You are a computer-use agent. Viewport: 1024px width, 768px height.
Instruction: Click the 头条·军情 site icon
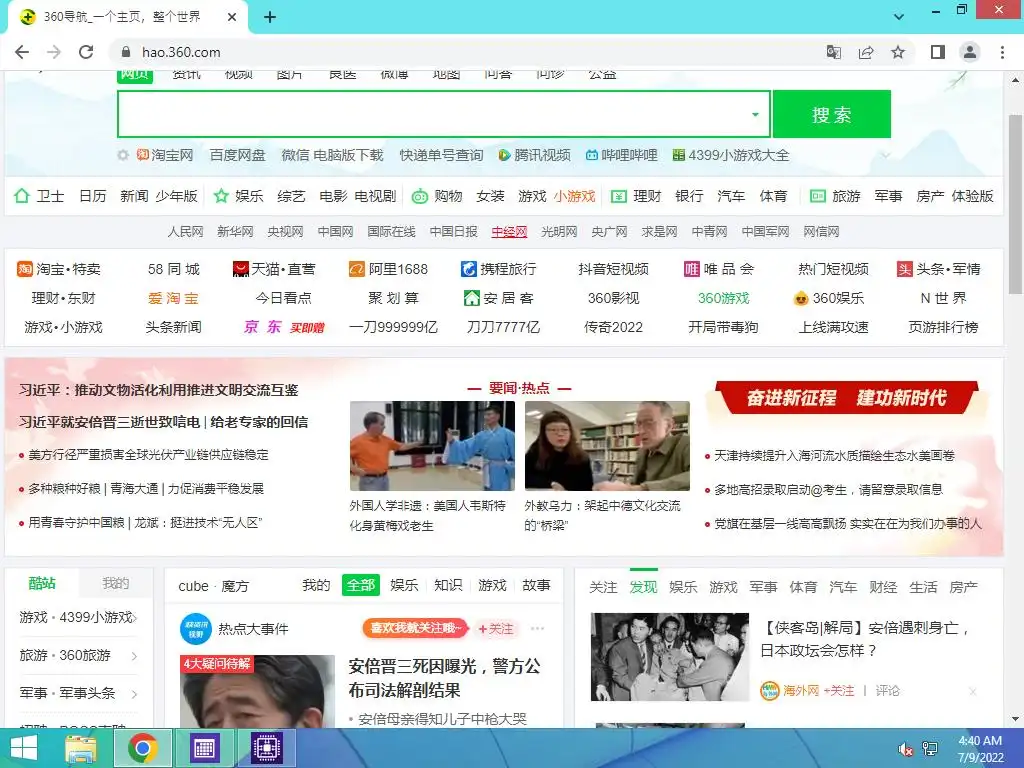click(904, 269)
